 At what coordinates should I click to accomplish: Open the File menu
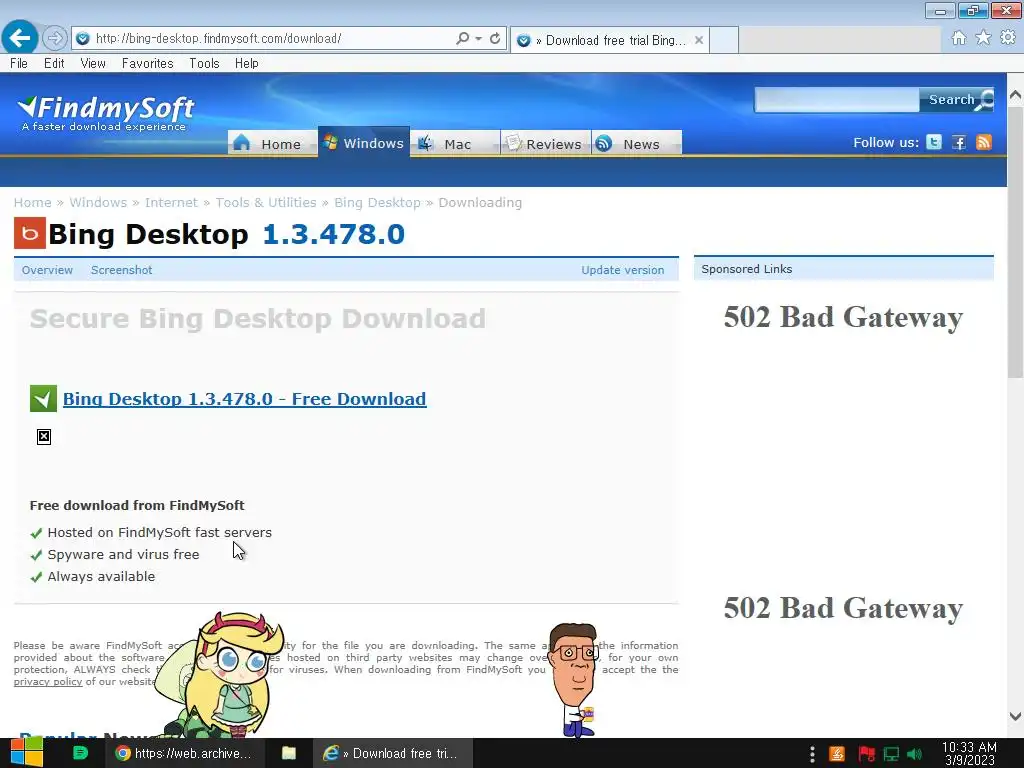(19, 63)
